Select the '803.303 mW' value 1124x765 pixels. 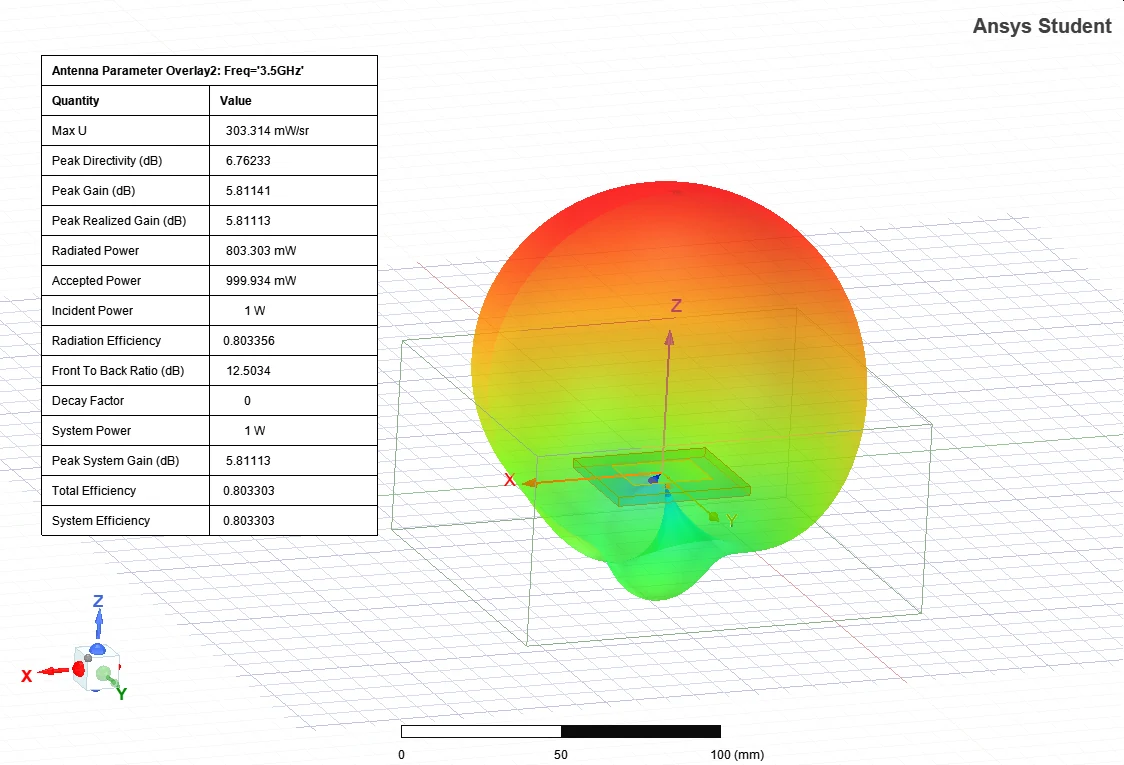point(261,251)
